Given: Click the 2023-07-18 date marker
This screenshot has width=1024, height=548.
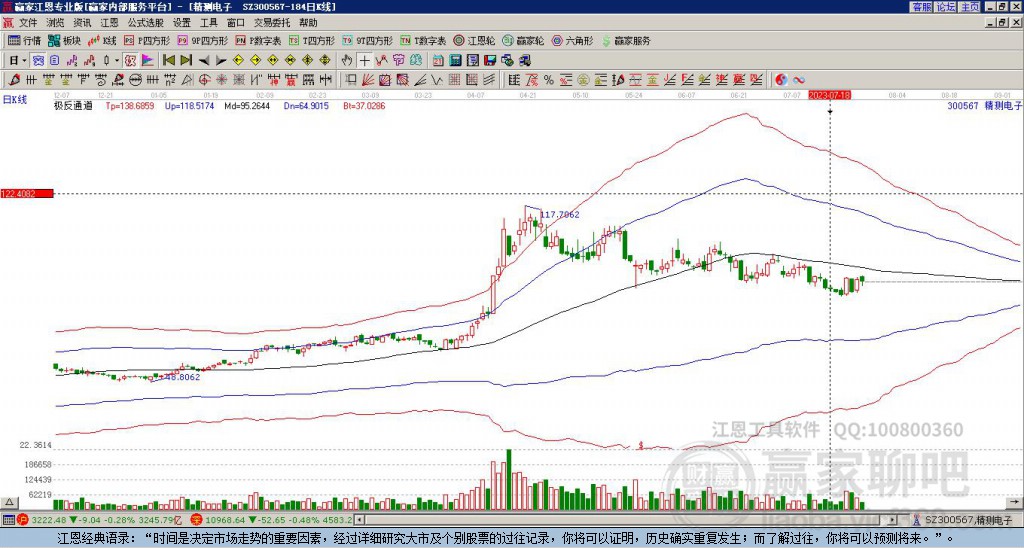Looking at the screenshot, I should tap(829, 95).
